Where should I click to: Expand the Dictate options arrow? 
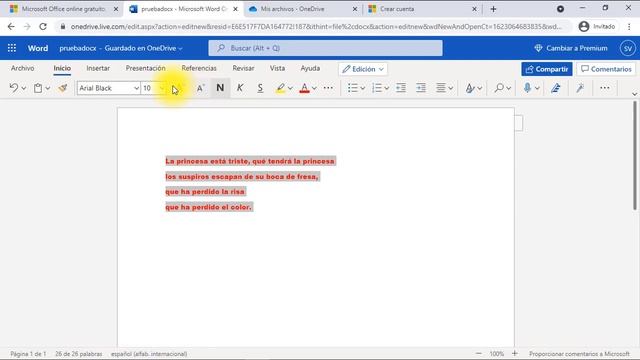tap(537, 88)
